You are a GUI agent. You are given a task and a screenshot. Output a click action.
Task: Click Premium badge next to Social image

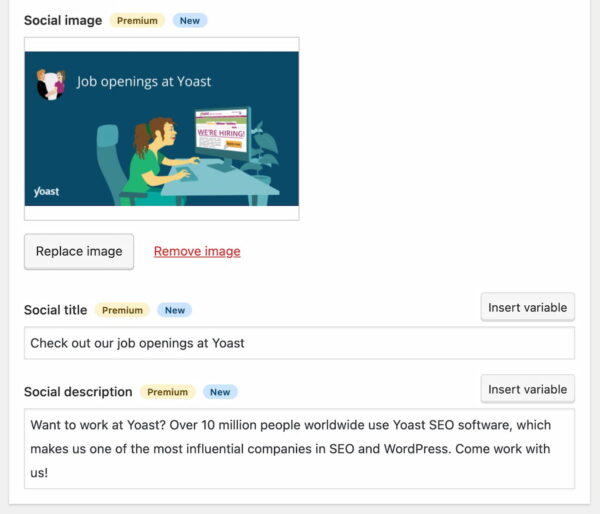(137, 21)
